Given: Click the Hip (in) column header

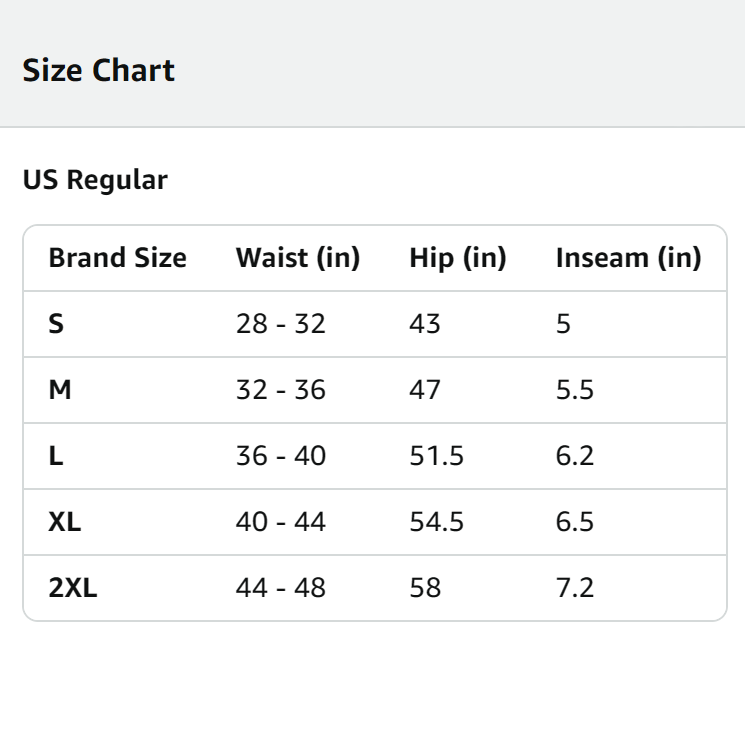Looking at the screenshot, I should (x=457, y=258).
